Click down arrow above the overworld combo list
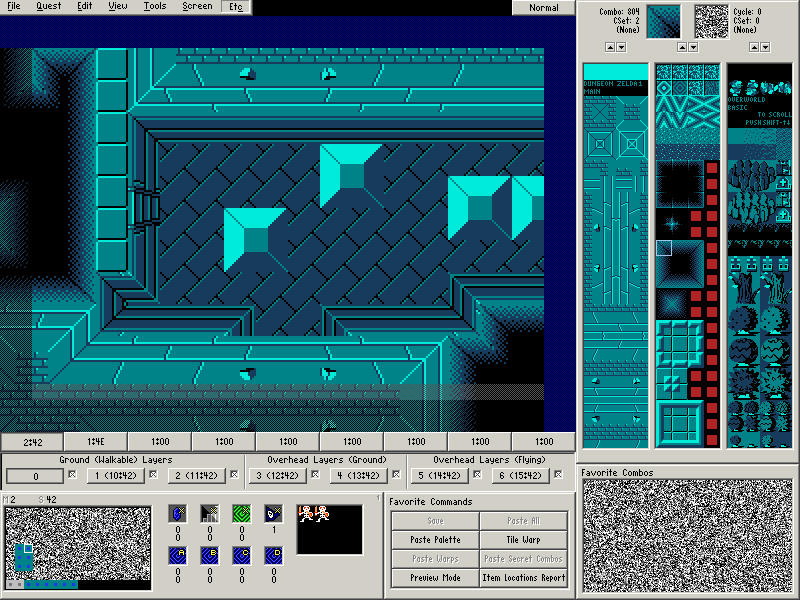Screen dimensions: 800x600 point(765,47)
